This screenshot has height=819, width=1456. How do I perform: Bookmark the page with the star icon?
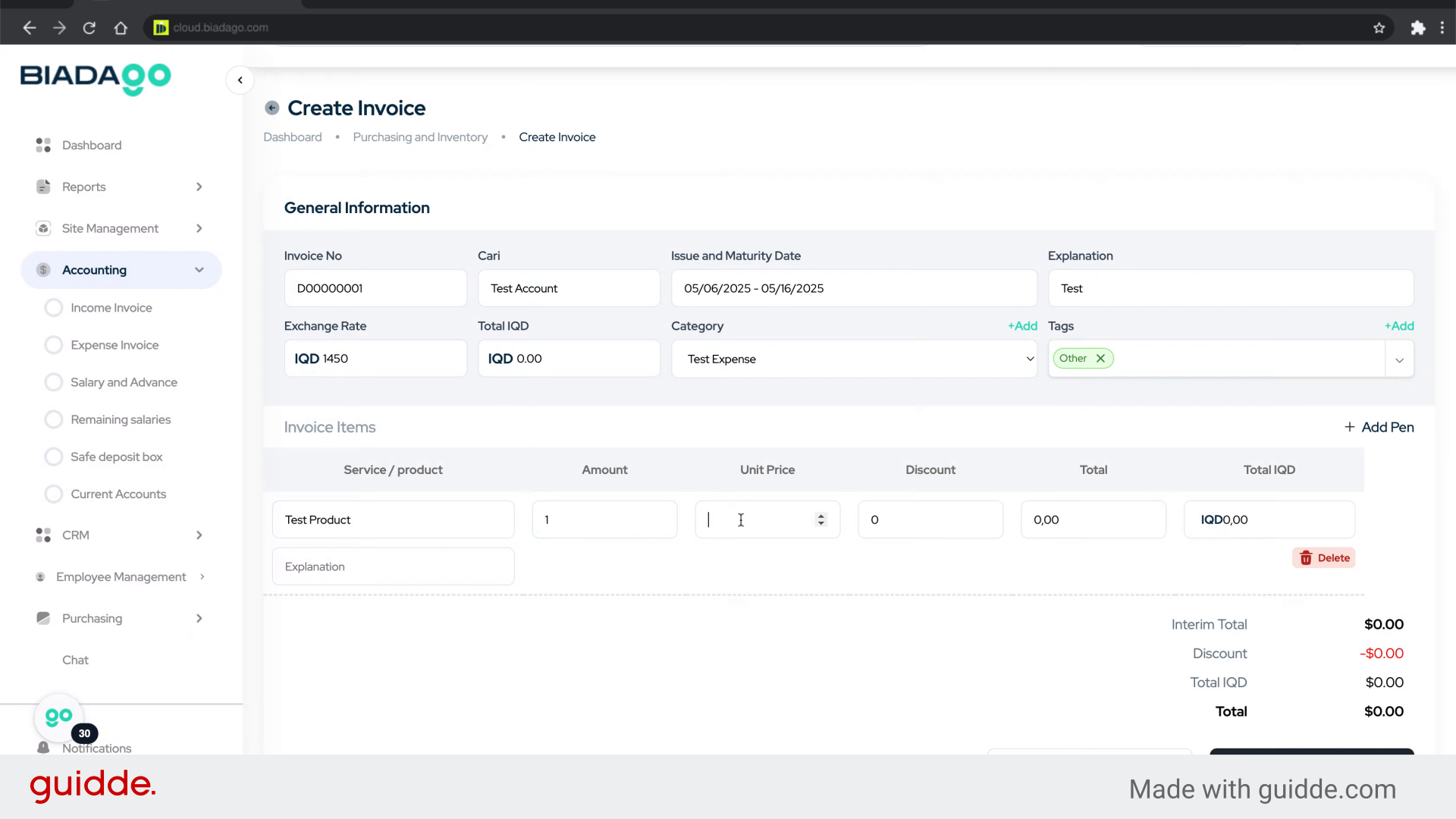point(1379,28)
